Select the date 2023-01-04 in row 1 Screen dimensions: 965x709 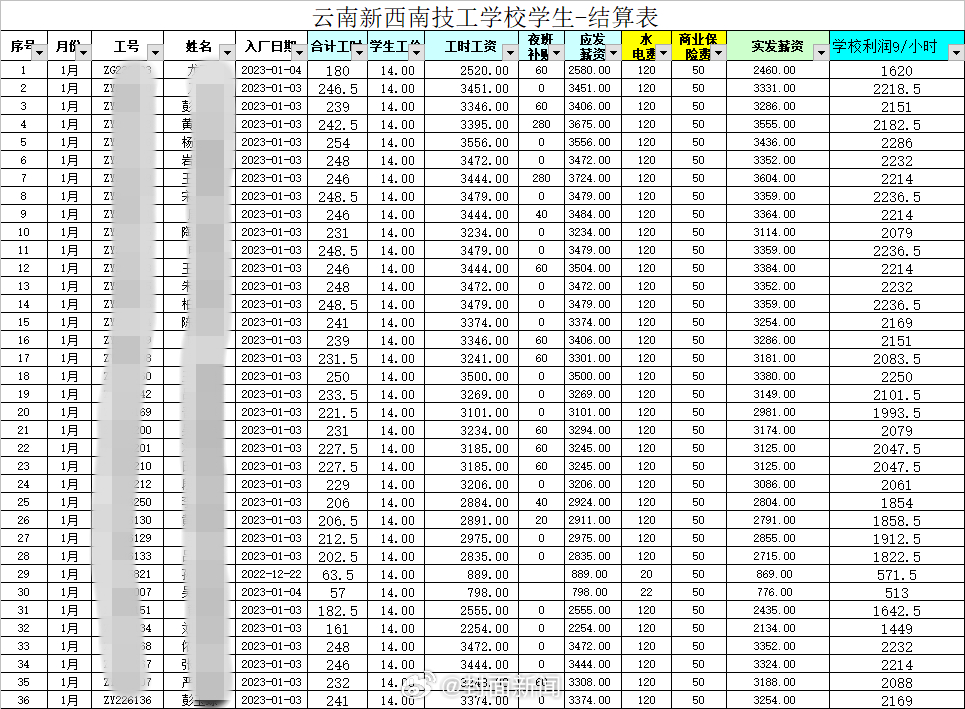271,70
